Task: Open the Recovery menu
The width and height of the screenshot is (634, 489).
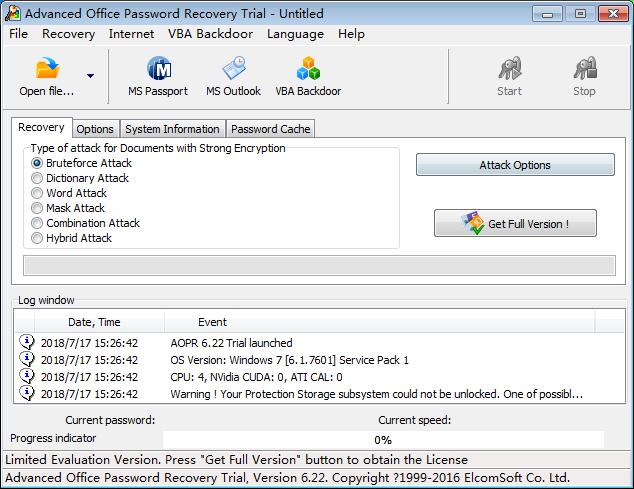Action: [68, 34]
